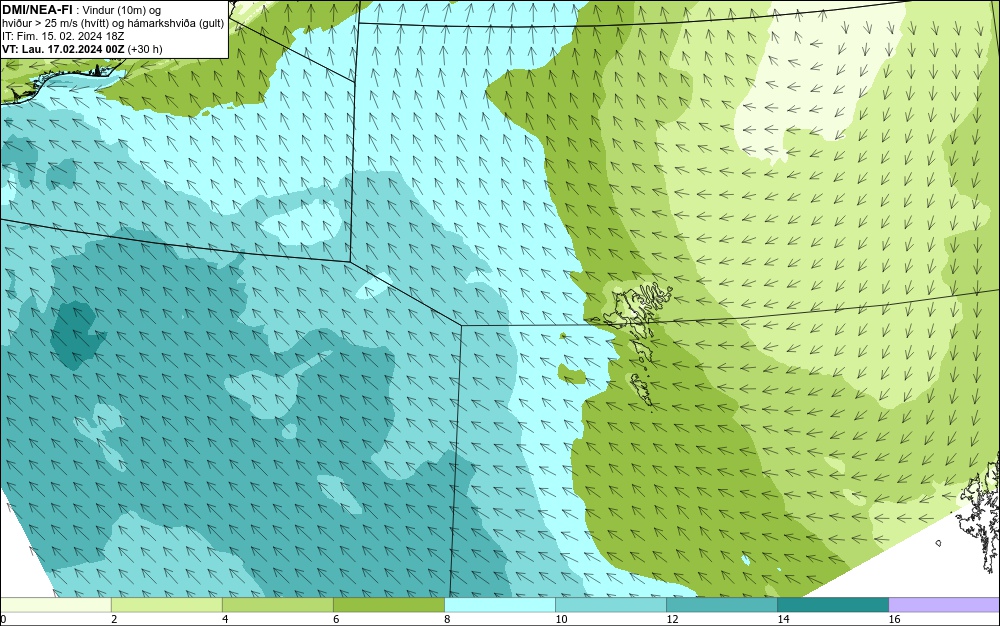Click the legend scale label '2'

coord(114,619)
